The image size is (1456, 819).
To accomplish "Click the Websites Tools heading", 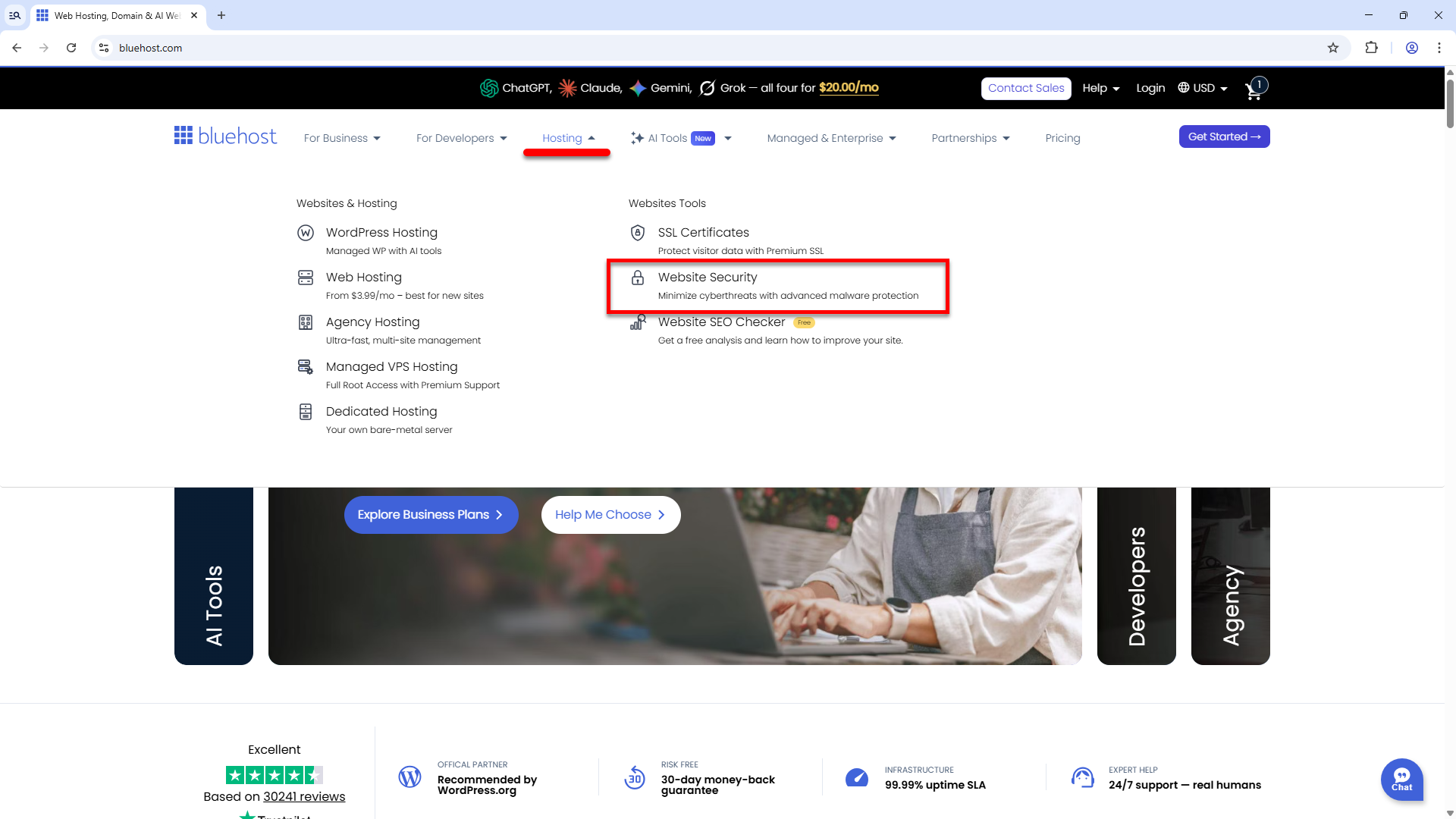I will [x=667, y=203].
